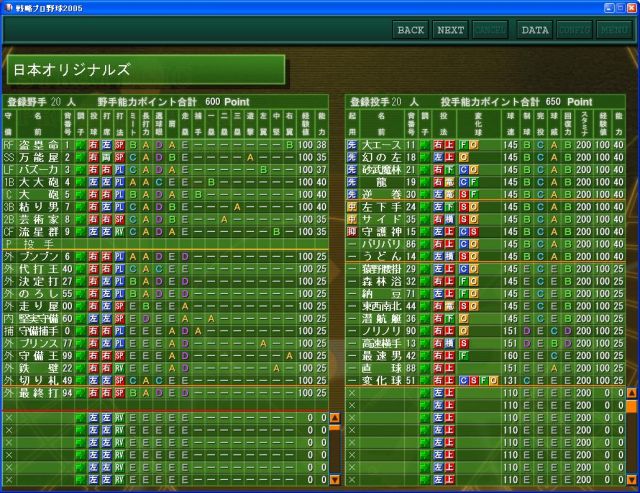The height and width of the screenshot is (493, 640).
Task: Select pitcher row 猿野懸掛
Action: click(485, 269)
